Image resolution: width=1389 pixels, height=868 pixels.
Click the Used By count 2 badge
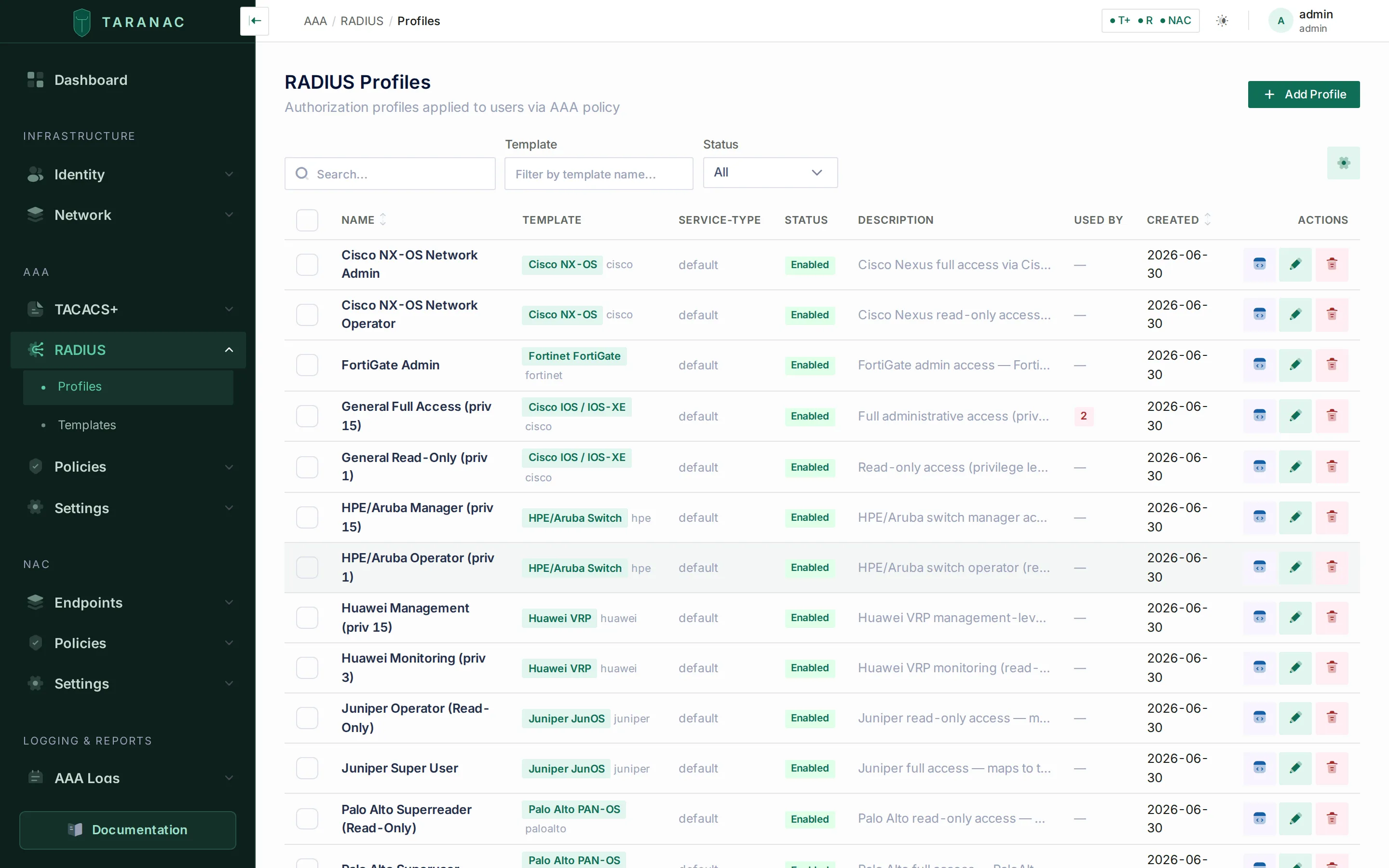(x=1084, y=416)
